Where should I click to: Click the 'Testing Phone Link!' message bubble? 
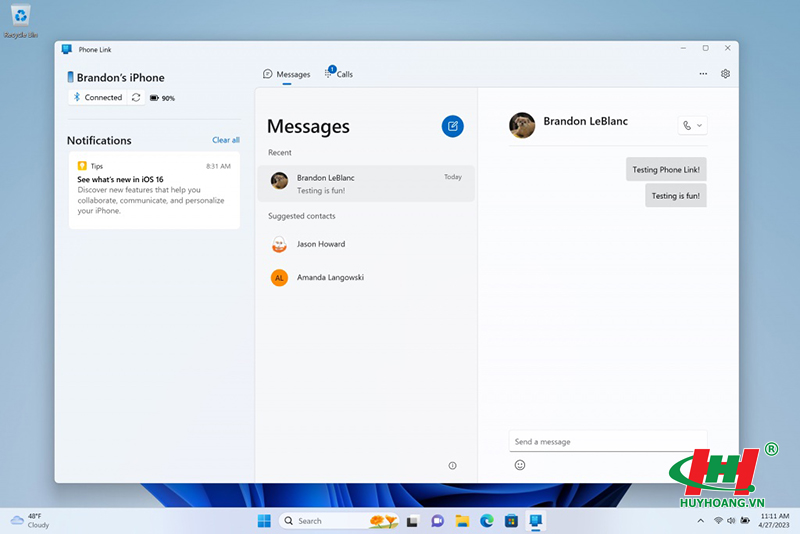click(x=666, y=169)
